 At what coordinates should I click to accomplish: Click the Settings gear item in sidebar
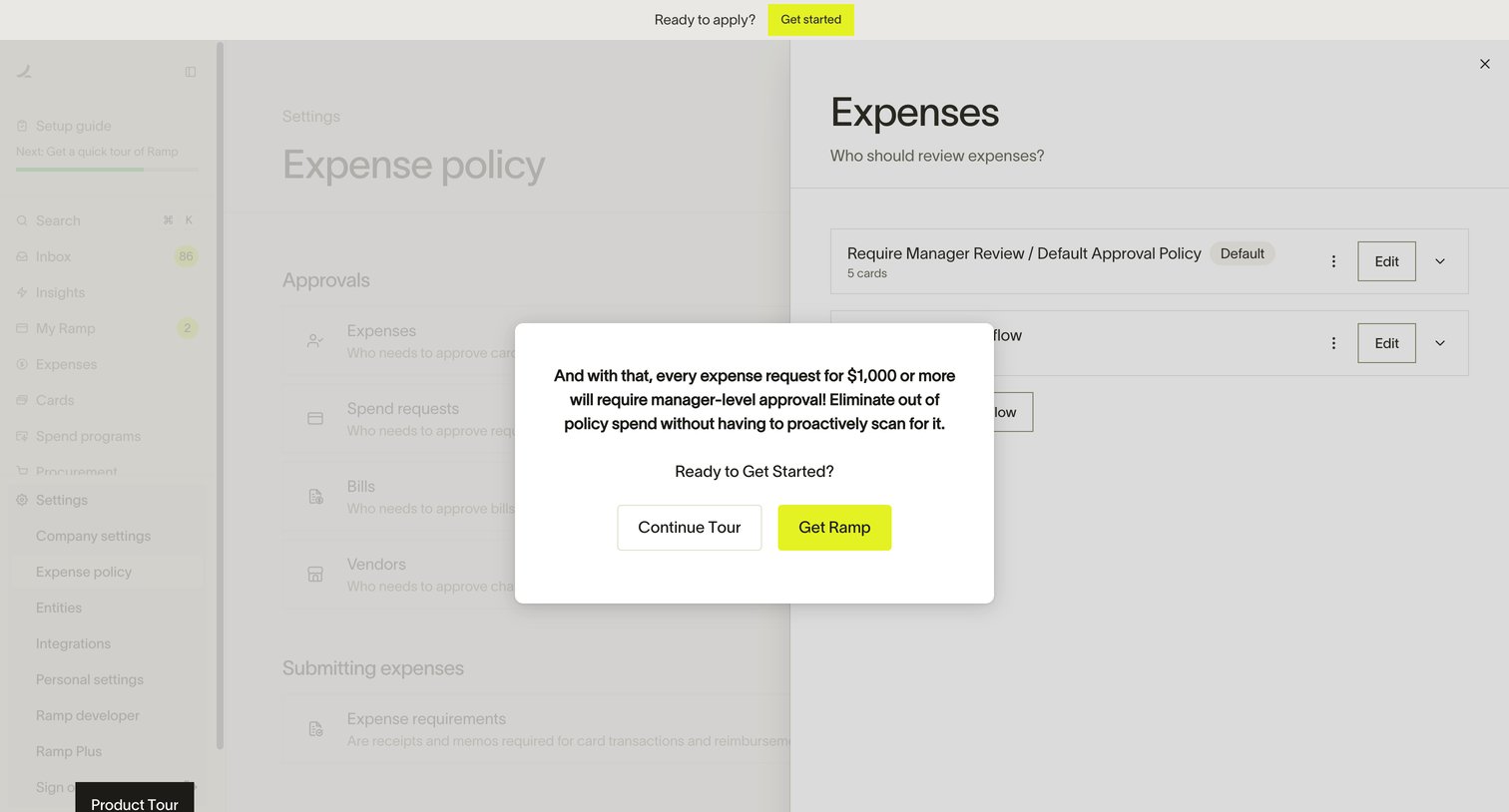107,500
